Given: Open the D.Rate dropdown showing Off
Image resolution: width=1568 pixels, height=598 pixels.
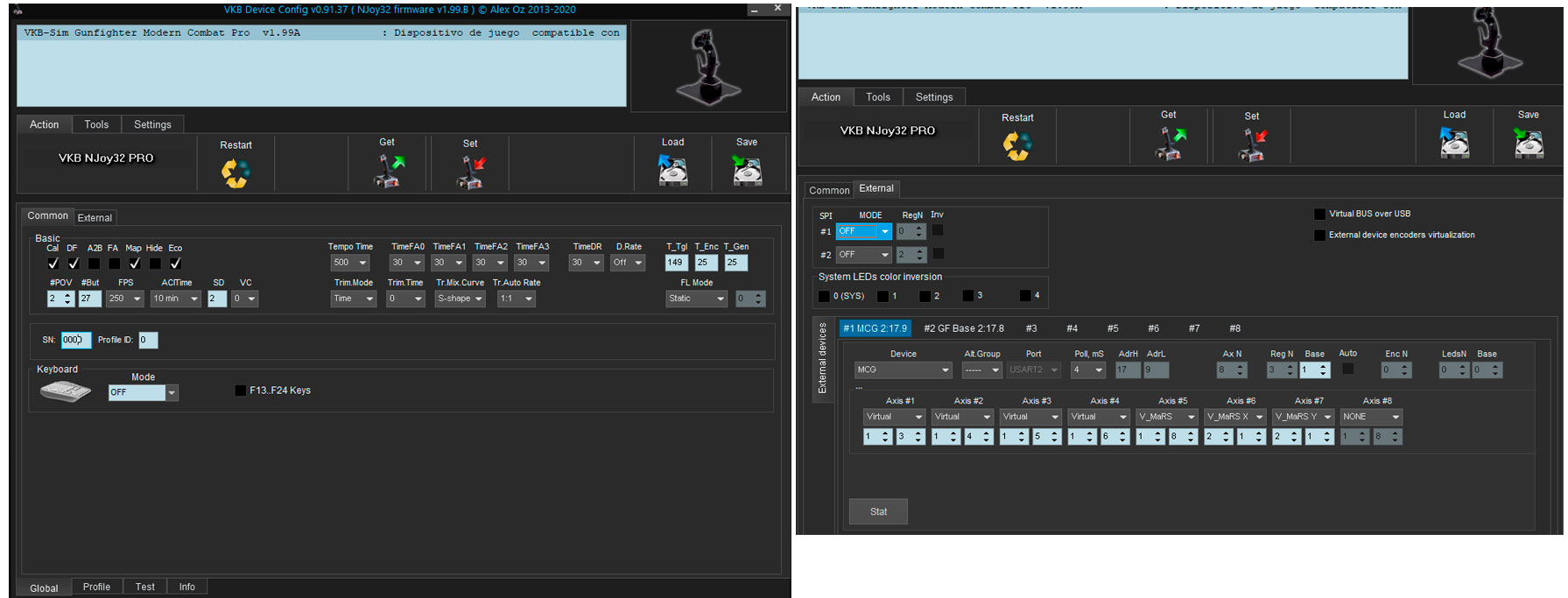Looking at the screenshot, I should pos(629,263).
